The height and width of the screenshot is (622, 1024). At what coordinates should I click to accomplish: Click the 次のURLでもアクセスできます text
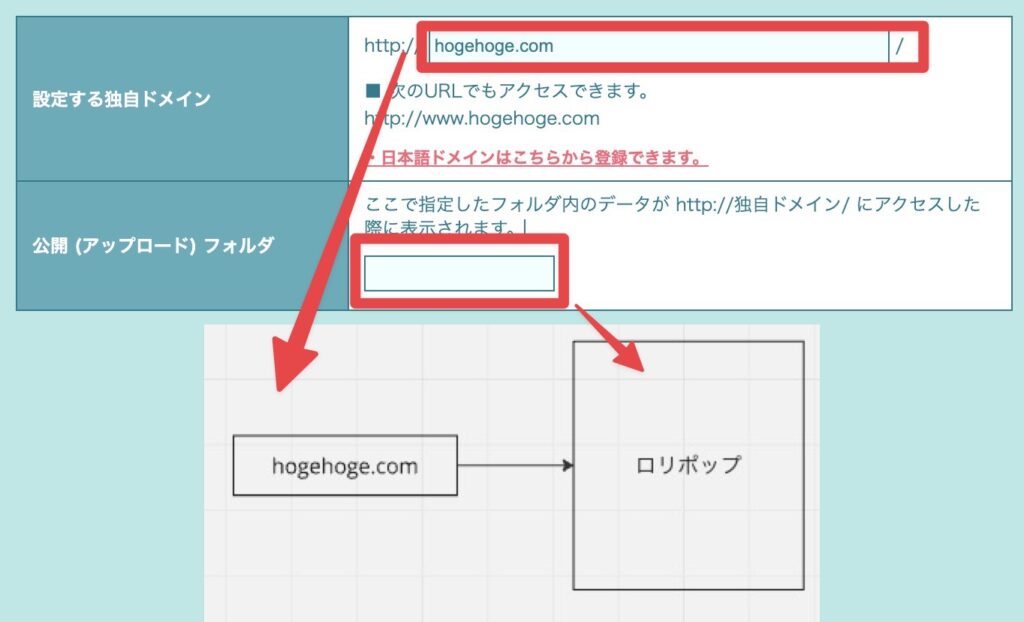[x=520, y=92]
